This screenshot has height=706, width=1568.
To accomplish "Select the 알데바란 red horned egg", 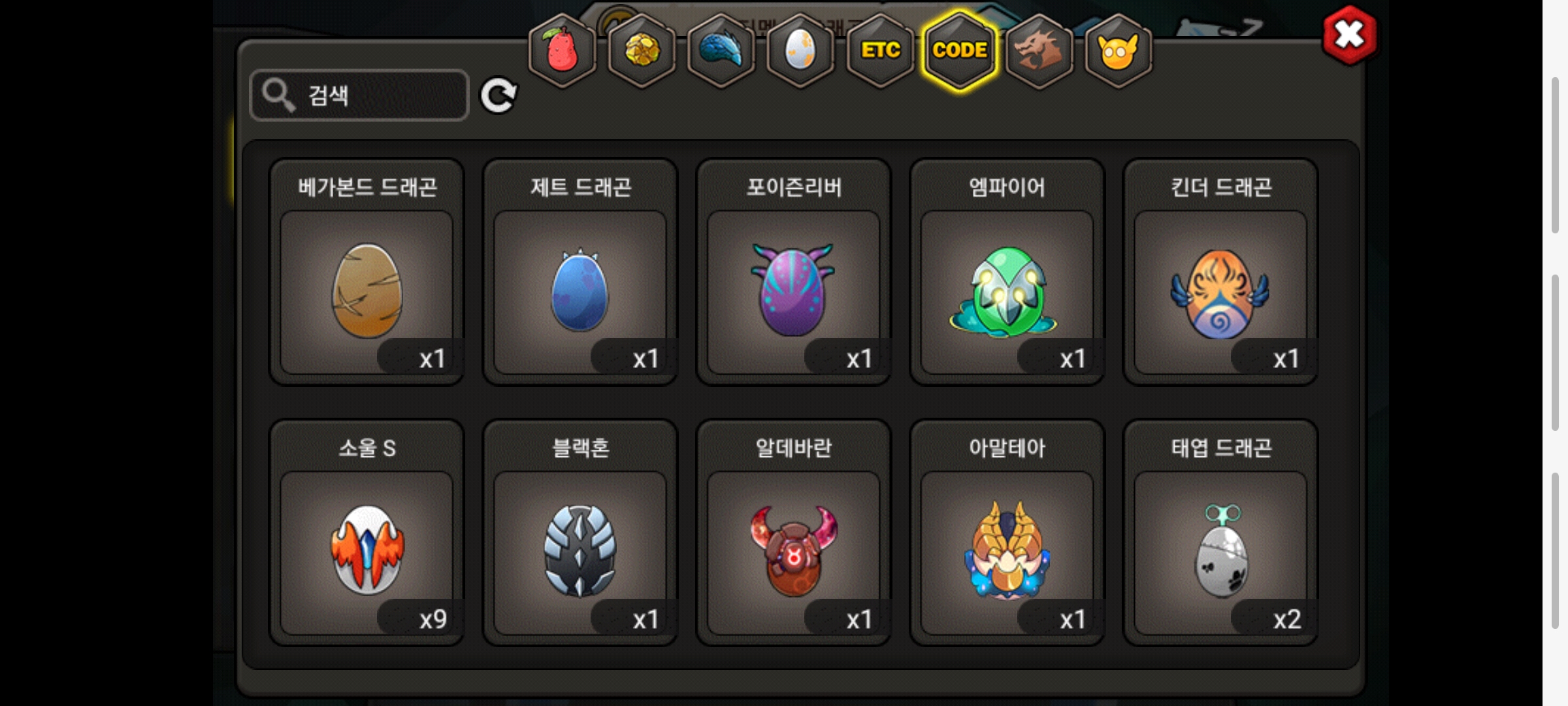I will [x=794, y=533].
